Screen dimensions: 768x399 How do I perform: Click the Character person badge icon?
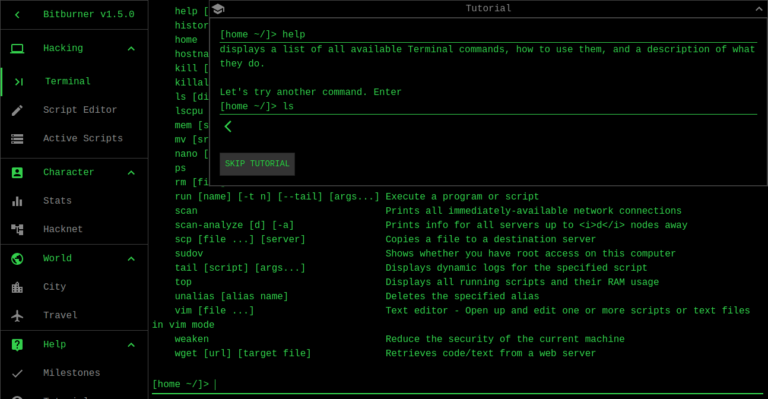[17, 172]
